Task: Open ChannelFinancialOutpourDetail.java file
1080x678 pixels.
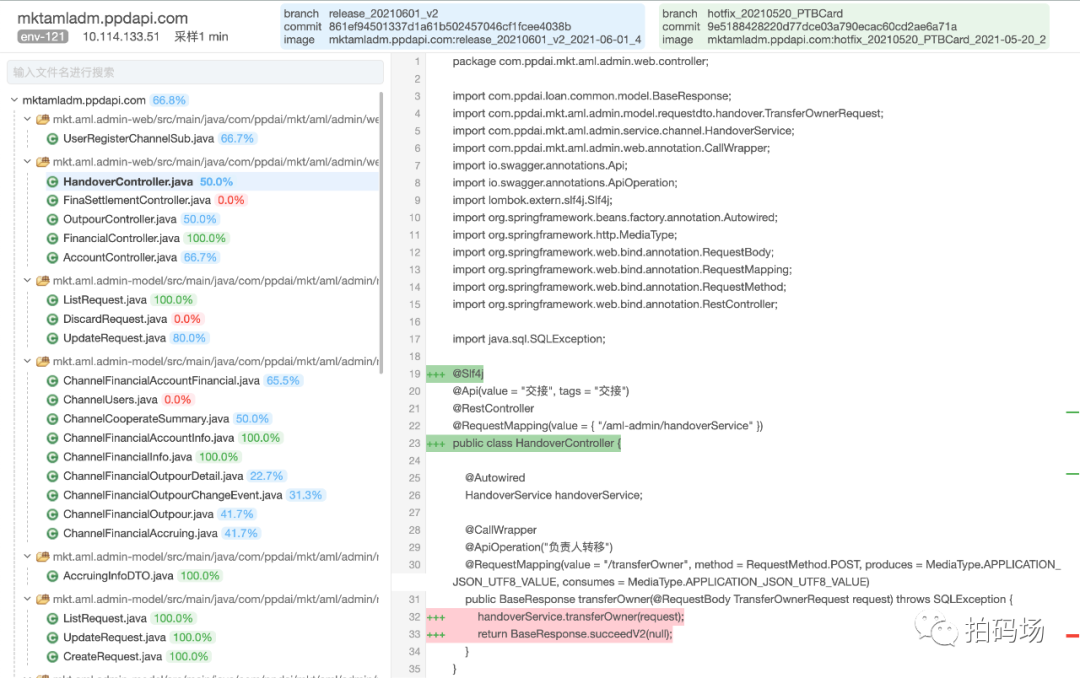Action: [153, 476]
